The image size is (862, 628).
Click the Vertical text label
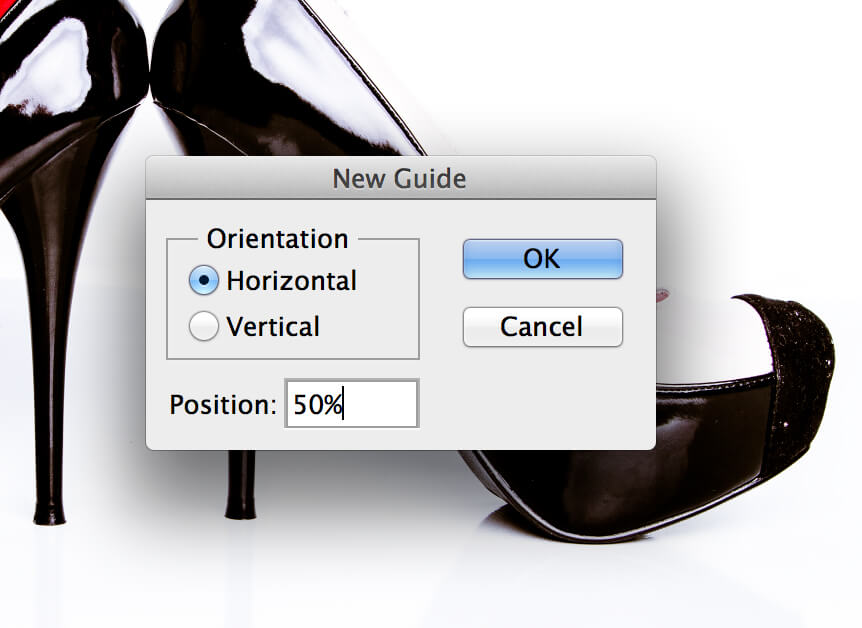(273, 327)
